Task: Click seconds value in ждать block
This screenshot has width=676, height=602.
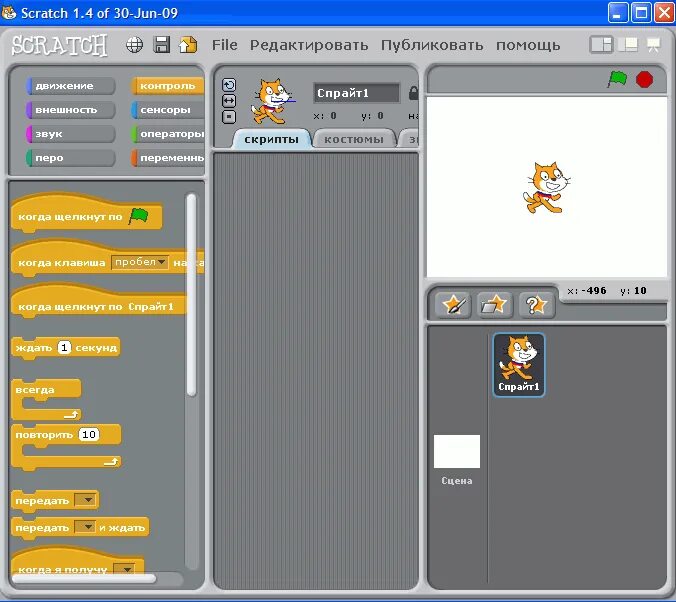Action: click(64, 347)
